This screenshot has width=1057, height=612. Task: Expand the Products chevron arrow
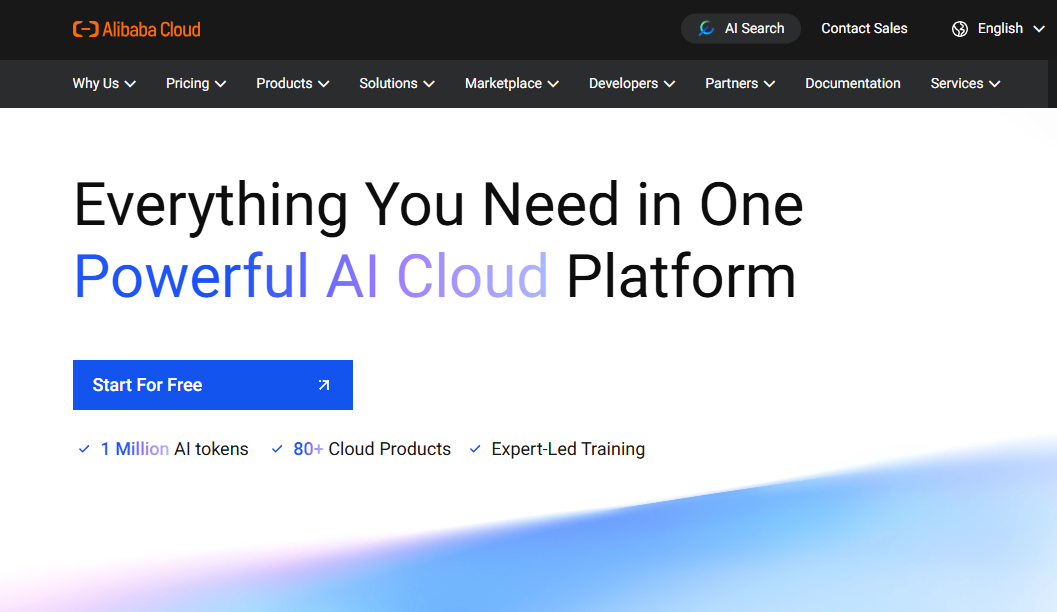pos(324,84)
